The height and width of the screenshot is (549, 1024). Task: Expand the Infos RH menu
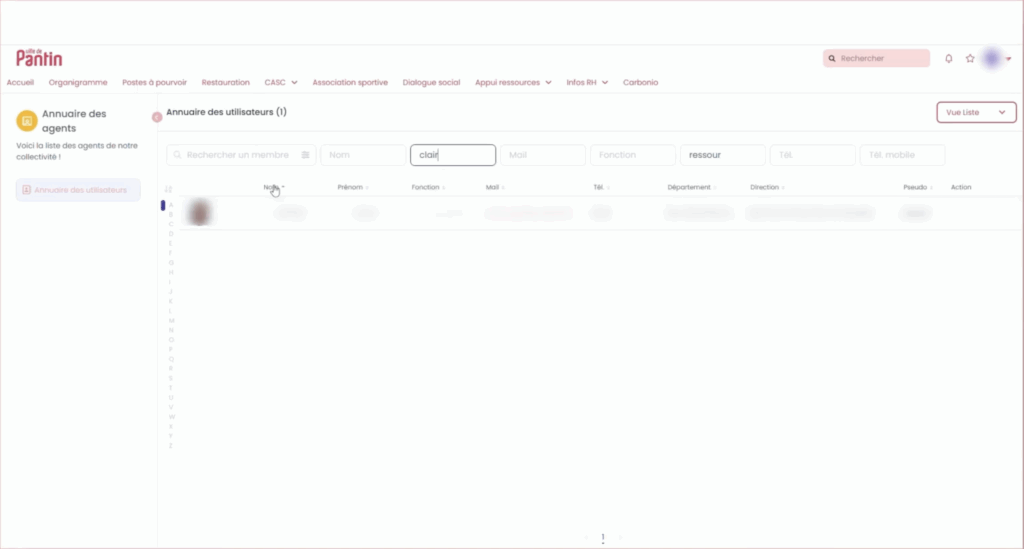tap(587, 82)
